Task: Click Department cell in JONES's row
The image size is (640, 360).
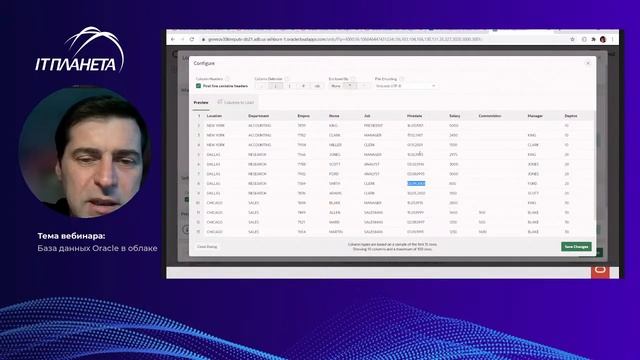Action: click(x=257, y=155)
